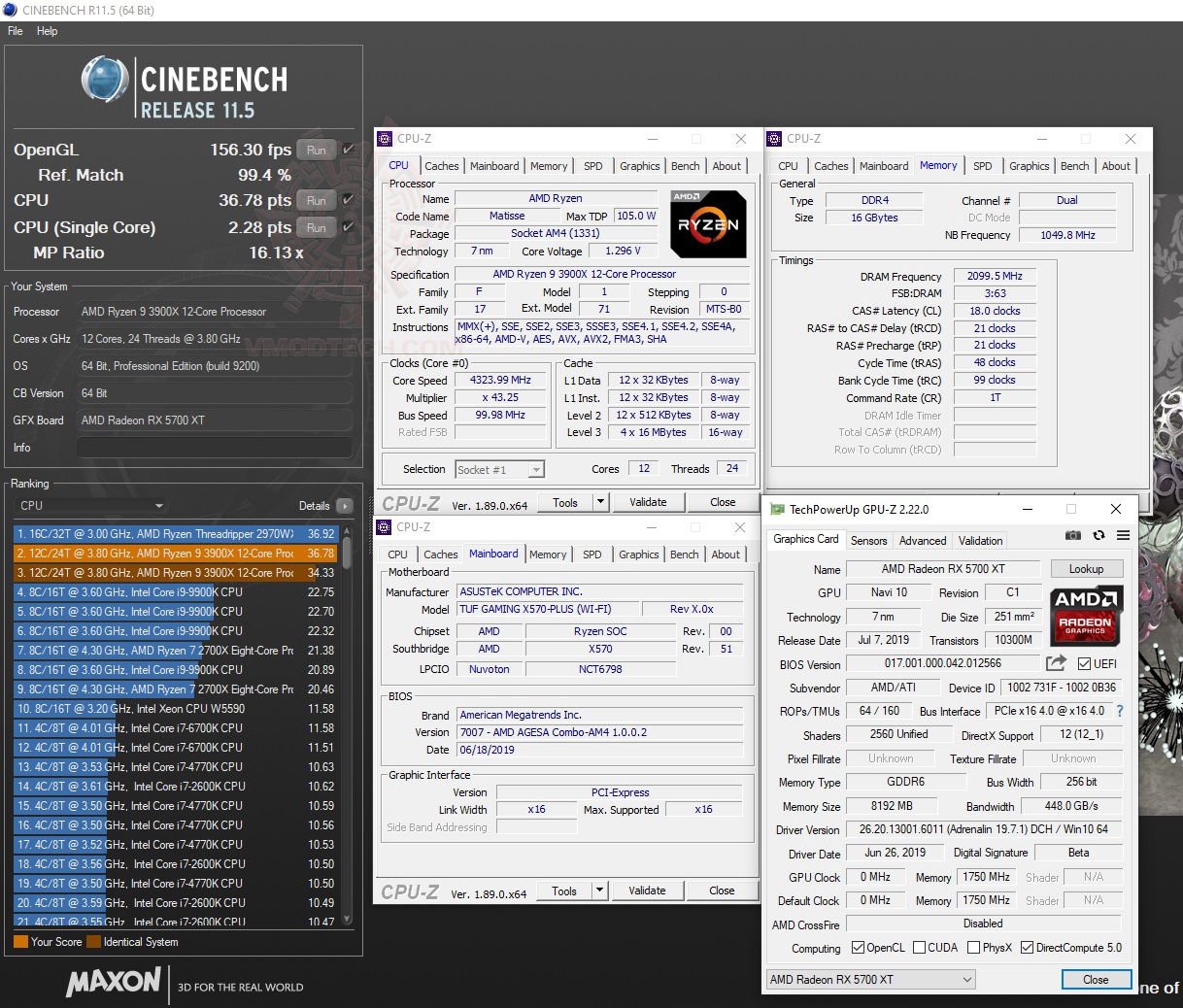Click the DRAM Frequency value 2099.5 MHz

[x=995, y=277]
